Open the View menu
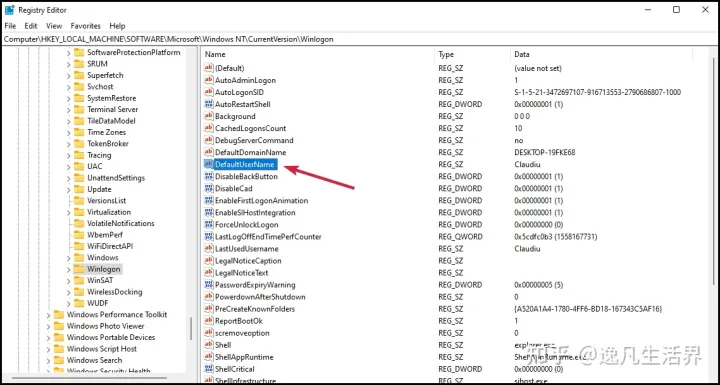Viewport: 720px width, 385px height. pos(54,26)
